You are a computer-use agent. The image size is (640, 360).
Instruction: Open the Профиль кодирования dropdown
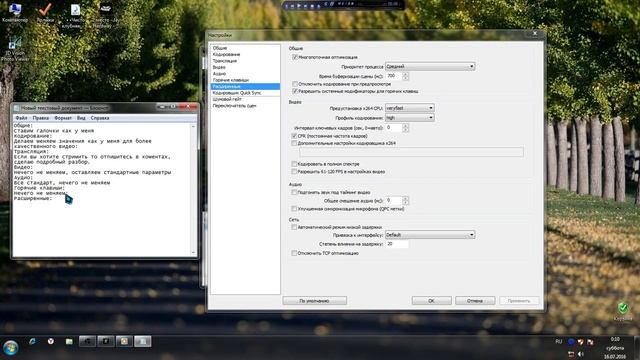410,118
